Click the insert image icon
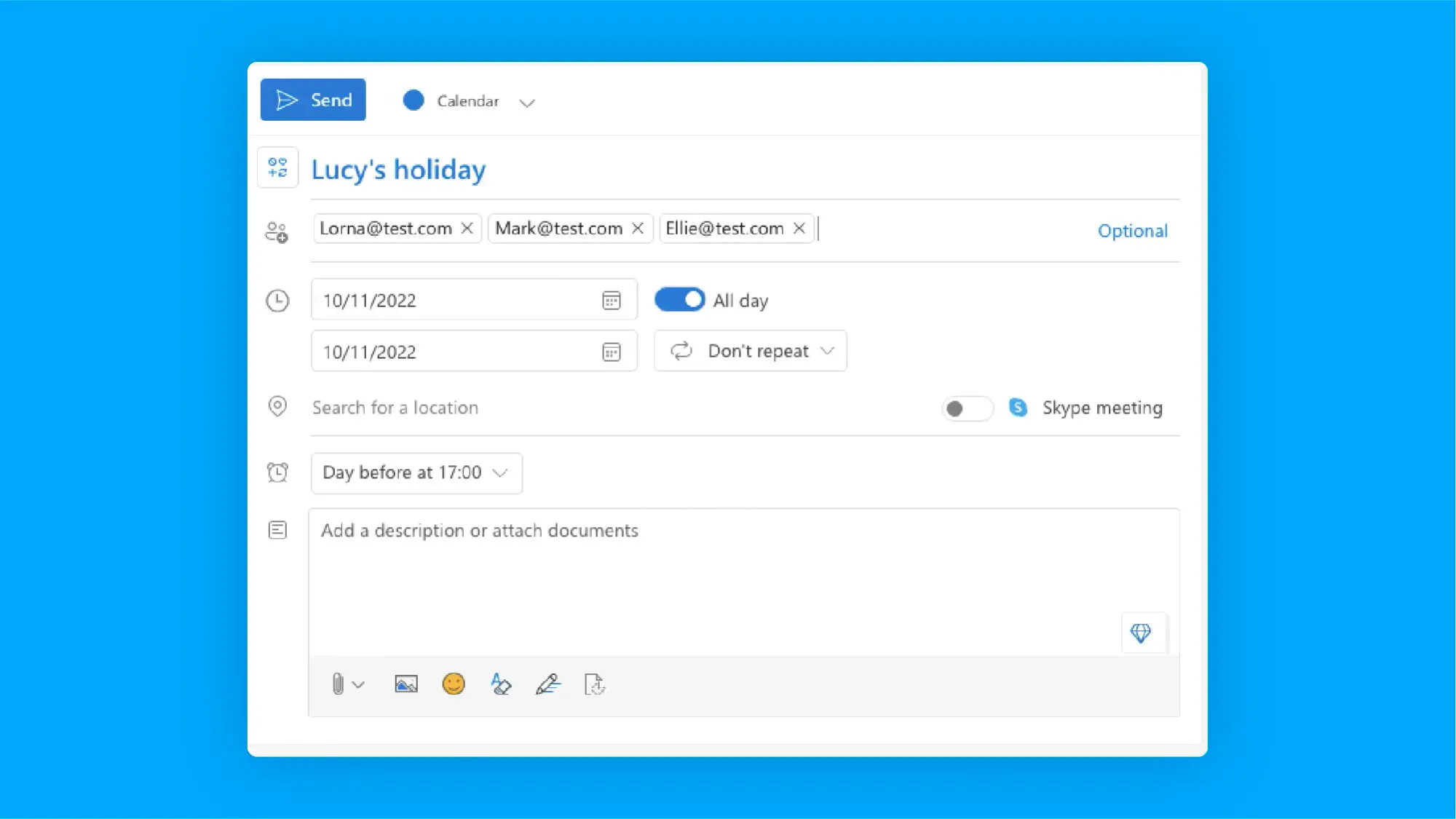The height and width of the screenshot is (819, 1456). click(405, 684)
